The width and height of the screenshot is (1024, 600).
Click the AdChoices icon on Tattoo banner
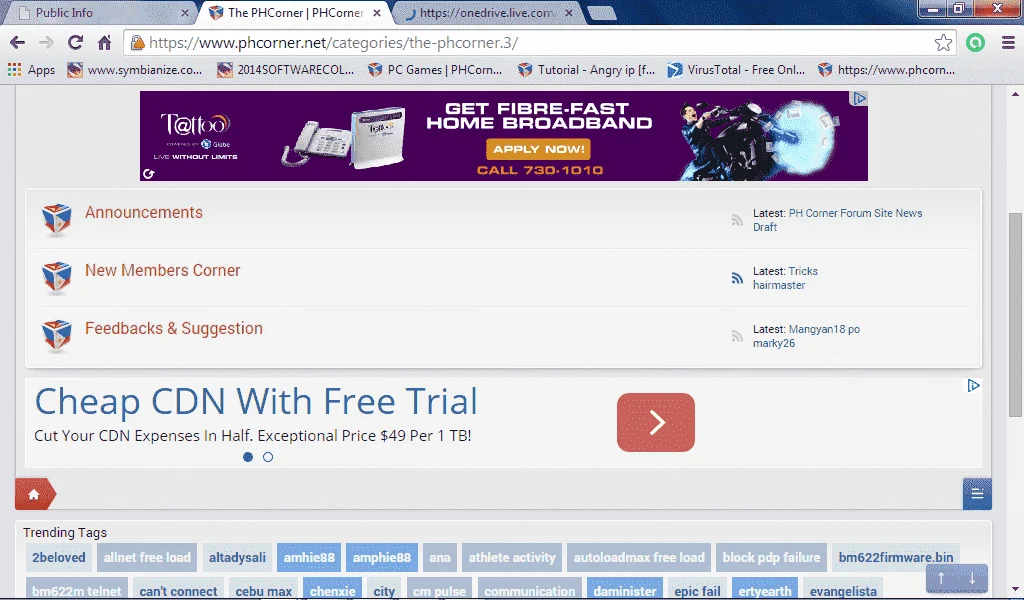859,98
